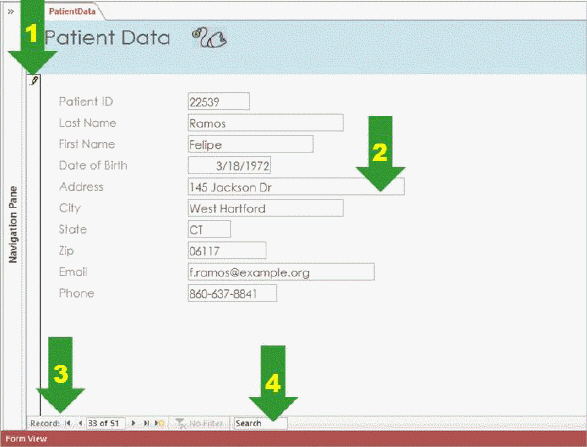Click the pencil record selector icon
This screenshot has width=587, height=447.
tap(34, 80)
